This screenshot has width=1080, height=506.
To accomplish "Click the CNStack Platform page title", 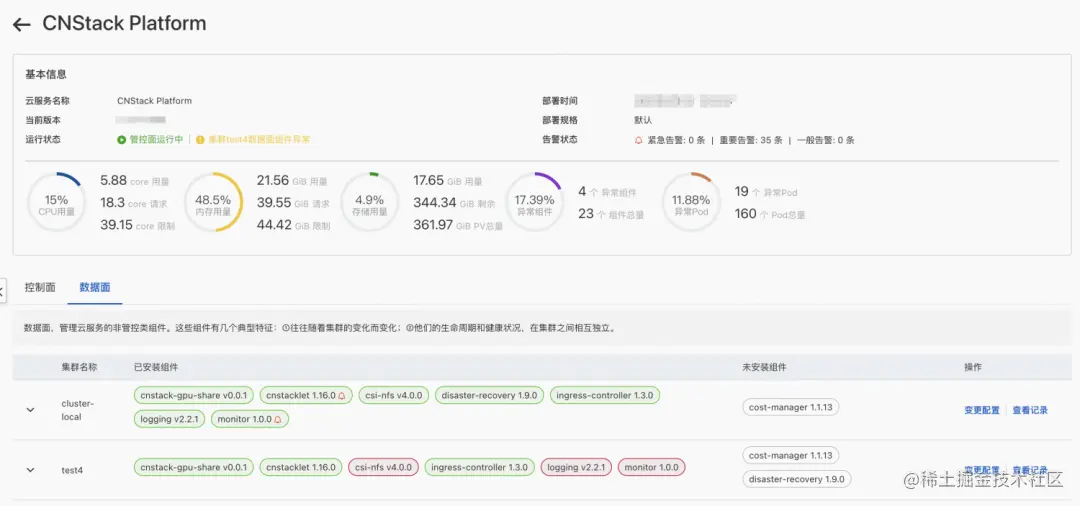I will 124,23.
